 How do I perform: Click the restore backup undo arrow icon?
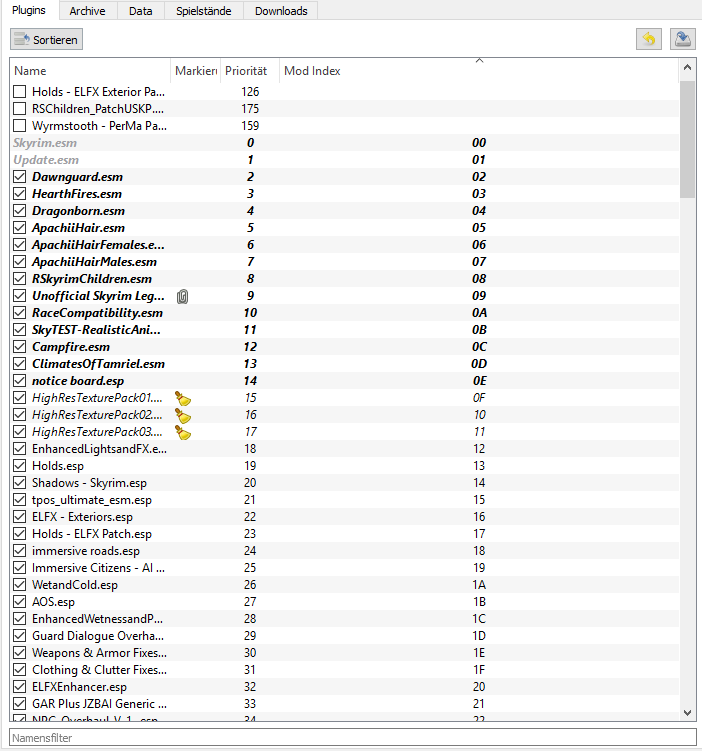[x=648, y=39]
